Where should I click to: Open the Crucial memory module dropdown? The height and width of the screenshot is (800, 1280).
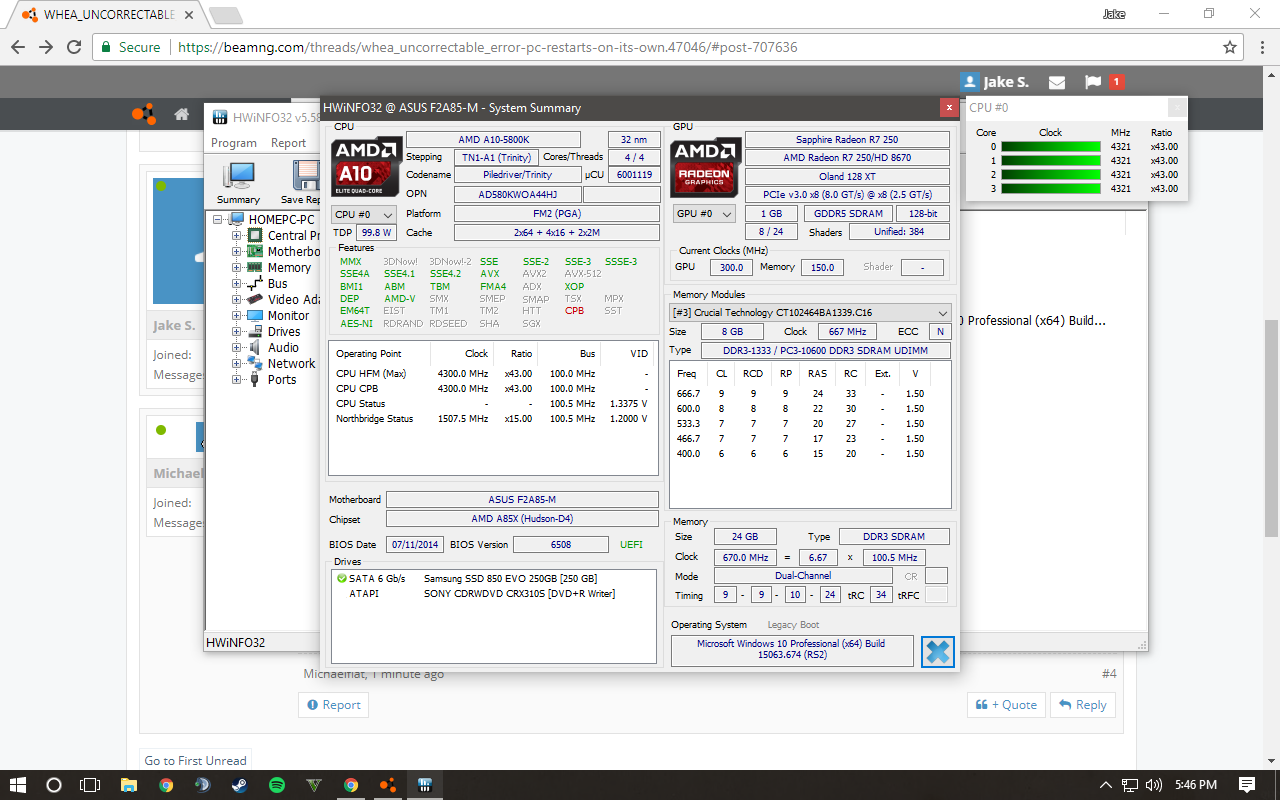coord(809,312)
